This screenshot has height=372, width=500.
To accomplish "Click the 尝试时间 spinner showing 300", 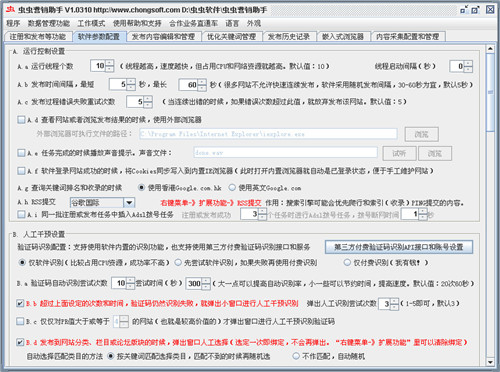I will pos(198,283).
